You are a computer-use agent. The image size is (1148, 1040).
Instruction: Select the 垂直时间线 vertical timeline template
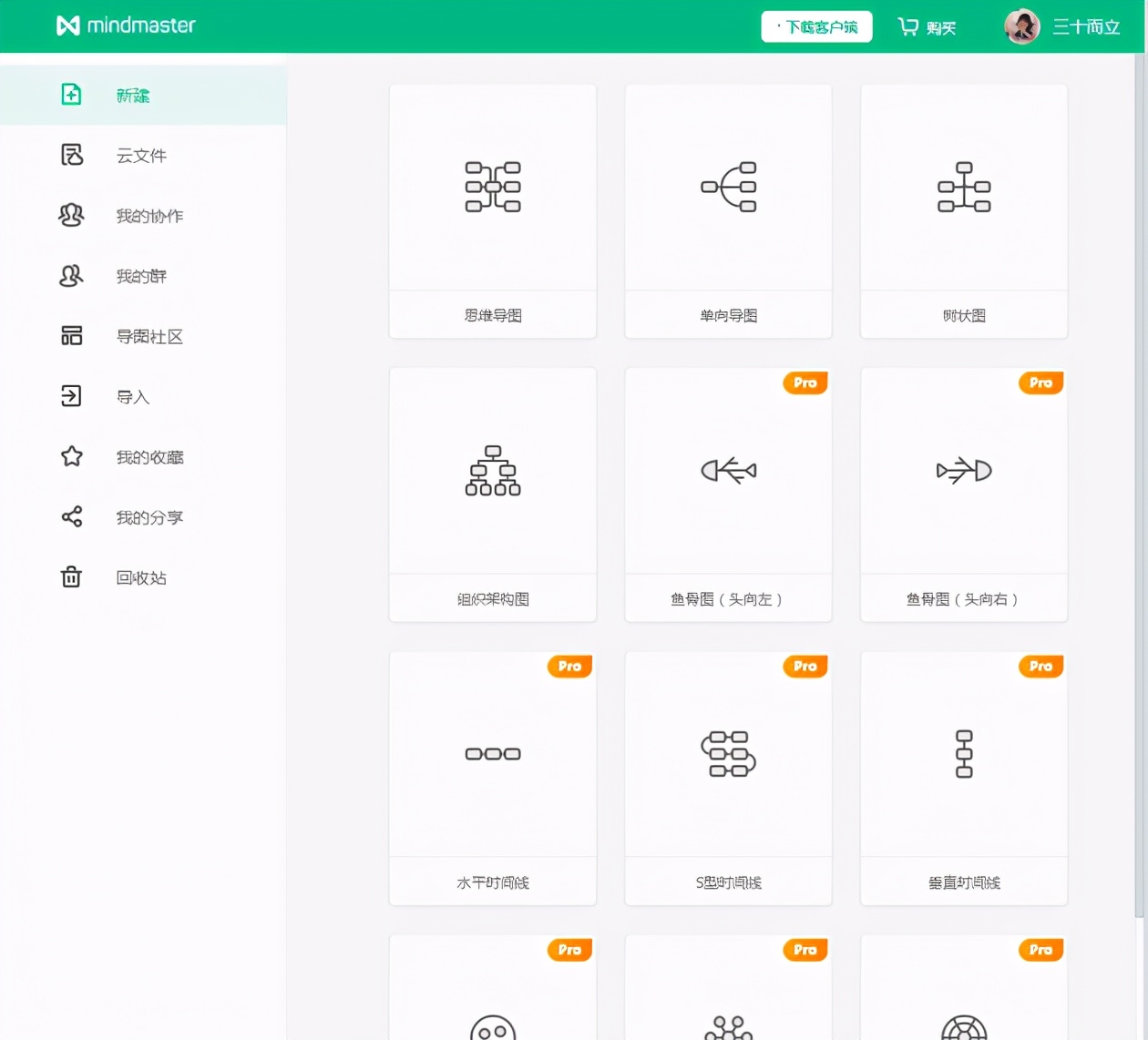(x=963, y=775)
